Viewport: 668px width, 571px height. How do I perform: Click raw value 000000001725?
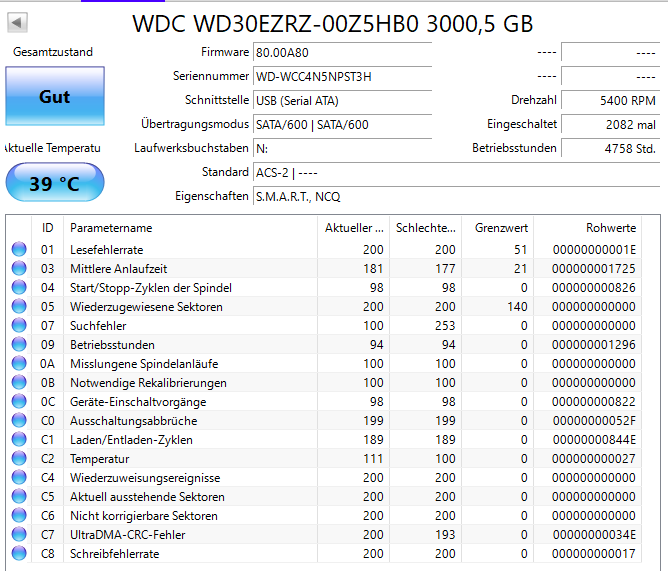click(593, 268)
